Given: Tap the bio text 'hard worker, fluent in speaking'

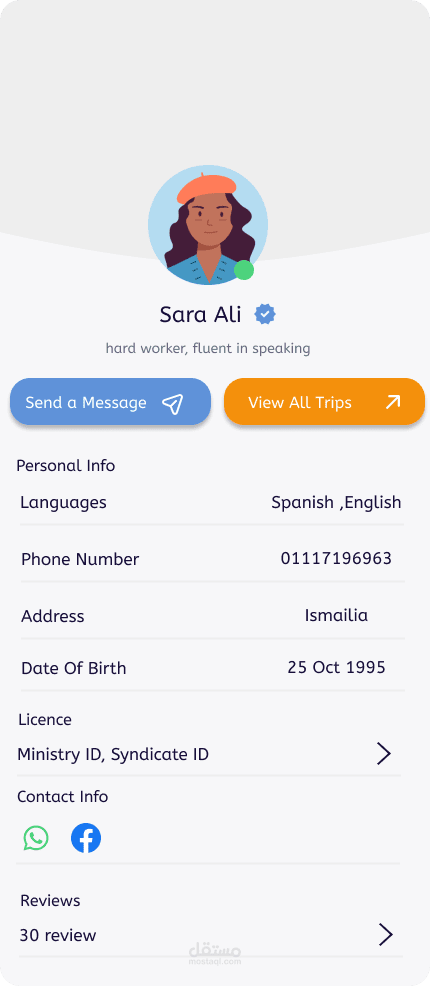Looking at the screenshot, I should pos(208,348).
